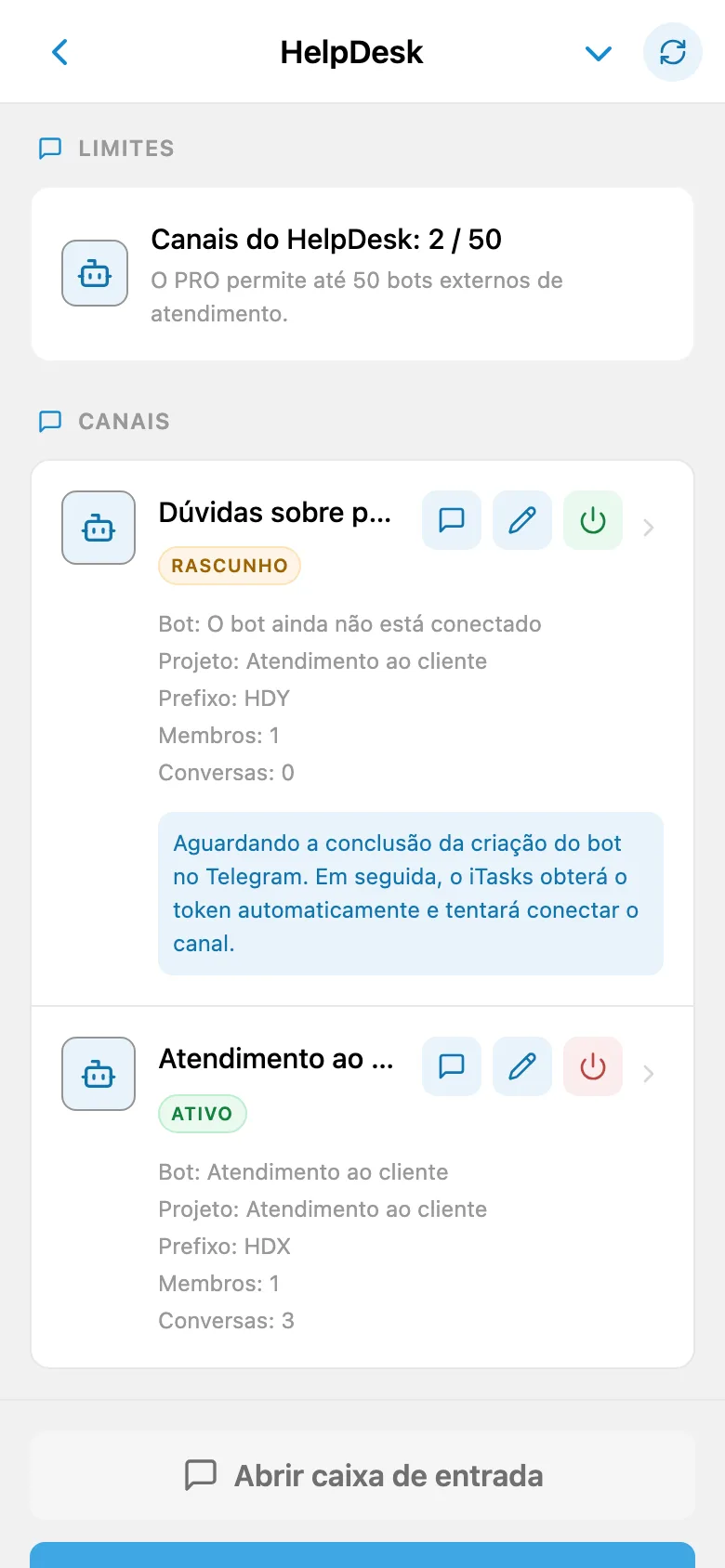Select the Dúvidas sobre p... channel title
The image size is (725, 1568).
point(275,513)
